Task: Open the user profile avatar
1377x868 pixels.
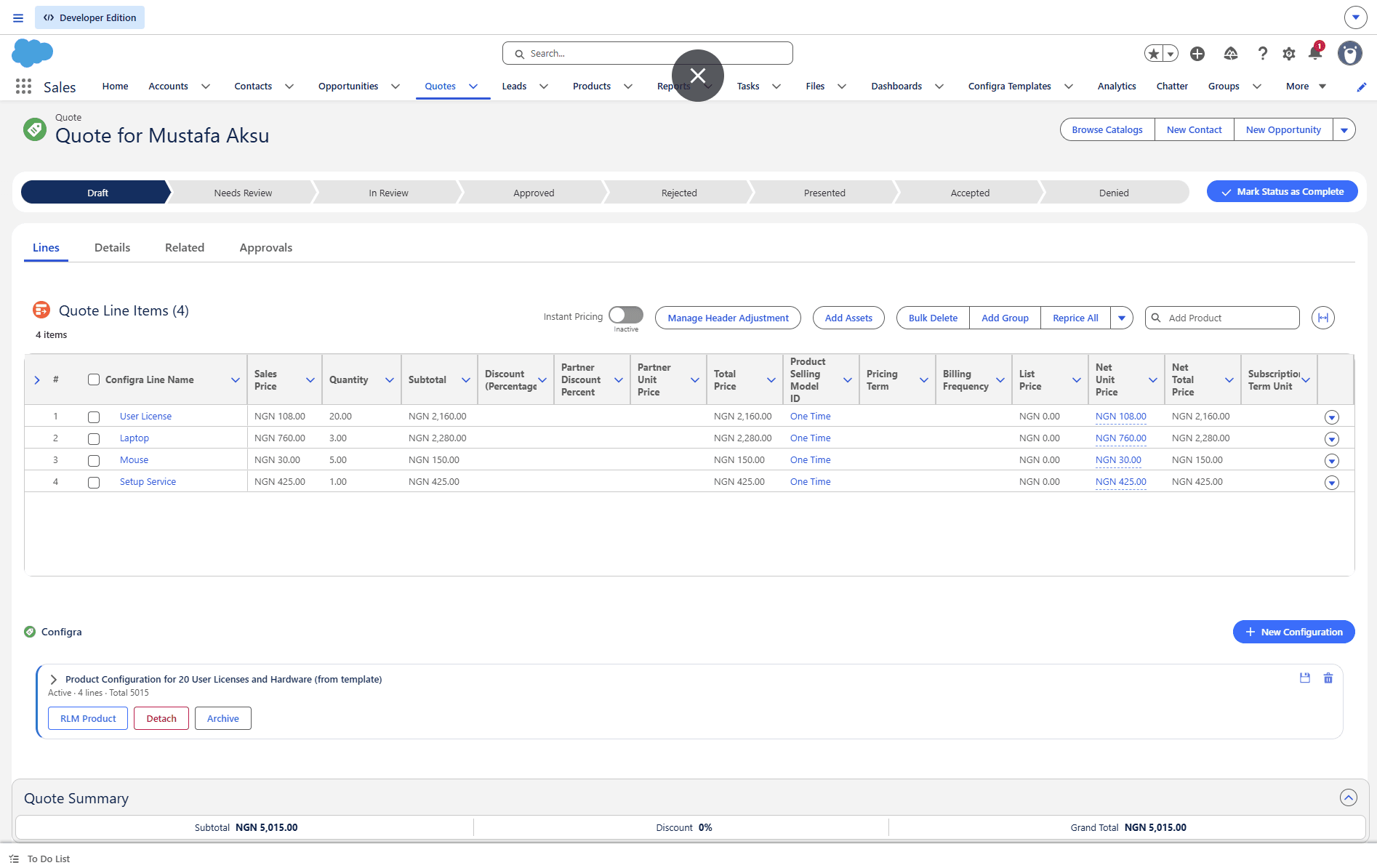Action: [x=1350, y=53]
